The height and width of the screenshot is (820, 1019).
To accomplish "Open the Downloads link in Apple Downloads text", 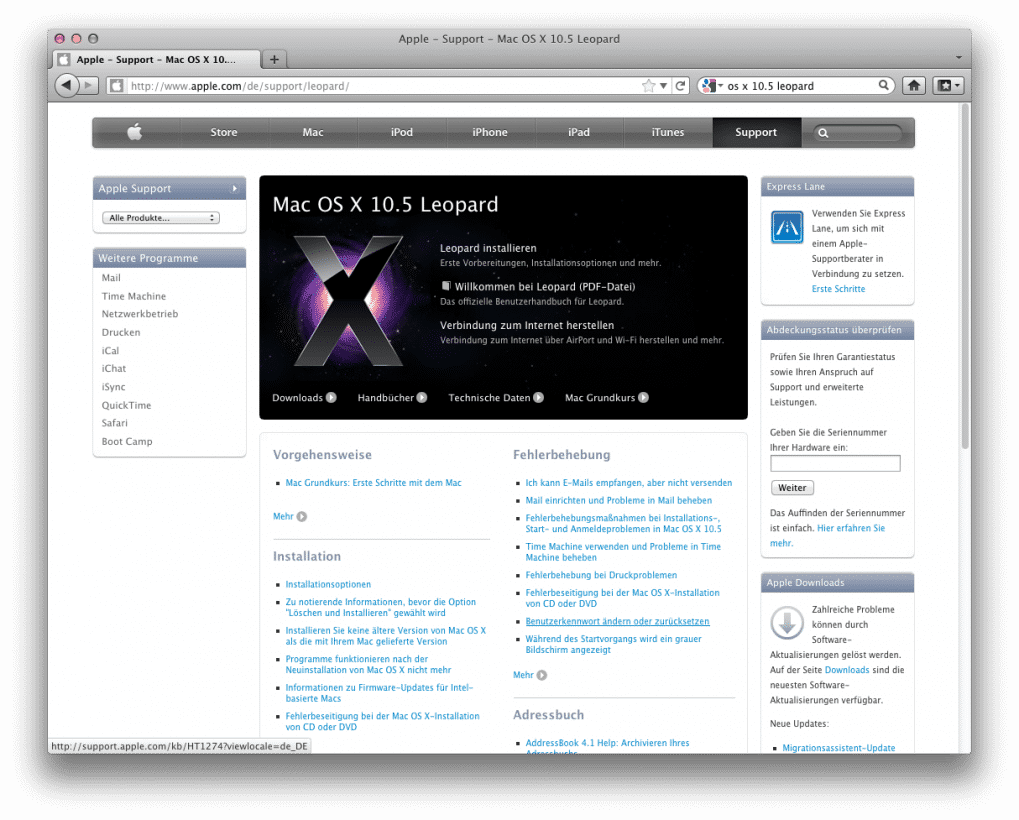I will pos(847,670).
